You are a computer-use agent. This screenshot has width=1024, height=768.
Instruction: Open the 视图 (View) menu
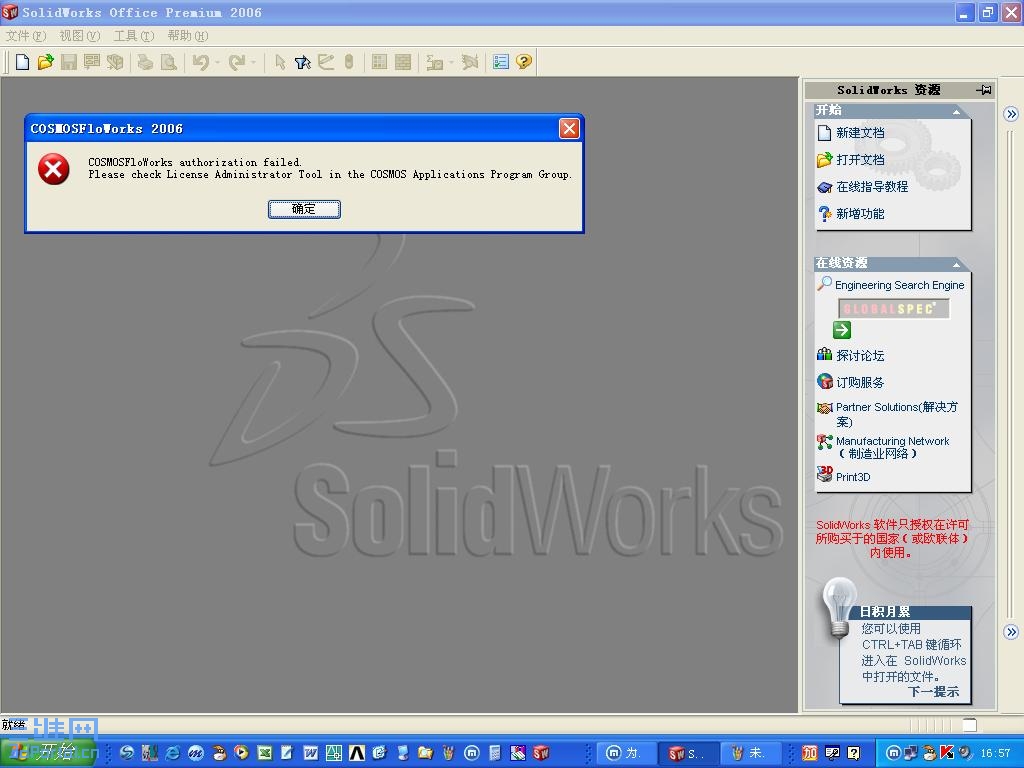coord(80,35)
